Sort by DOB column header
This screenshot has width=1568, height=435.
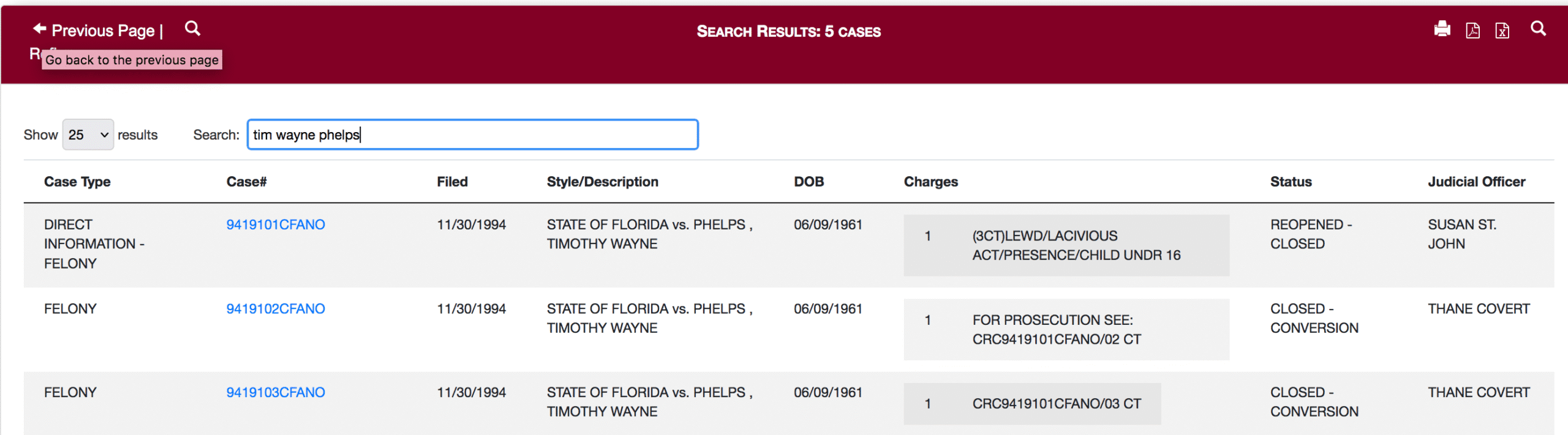tap(809, 182)
